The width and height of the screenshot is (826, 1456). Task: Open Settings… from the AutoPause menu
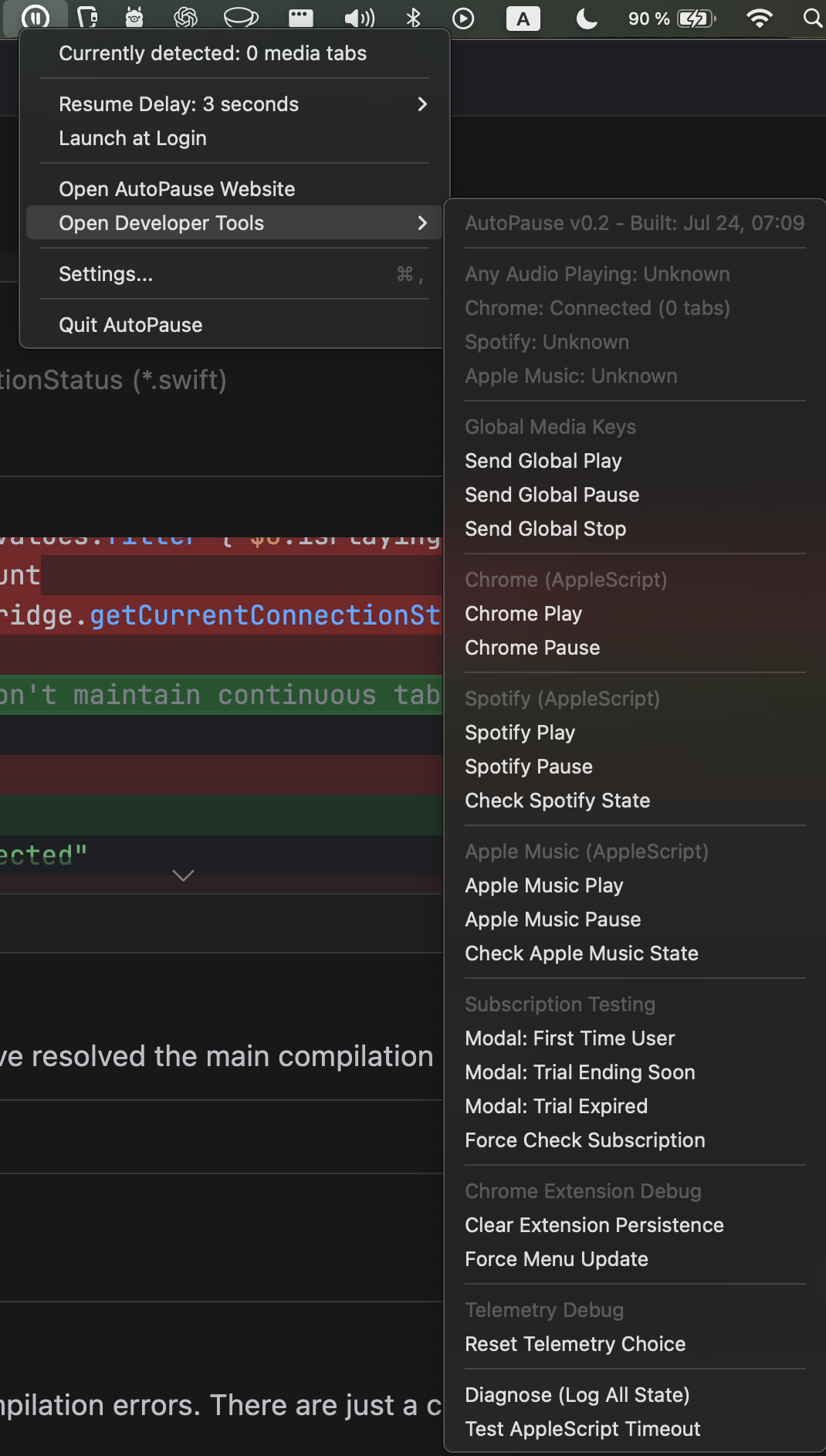[x=106, y=274]
